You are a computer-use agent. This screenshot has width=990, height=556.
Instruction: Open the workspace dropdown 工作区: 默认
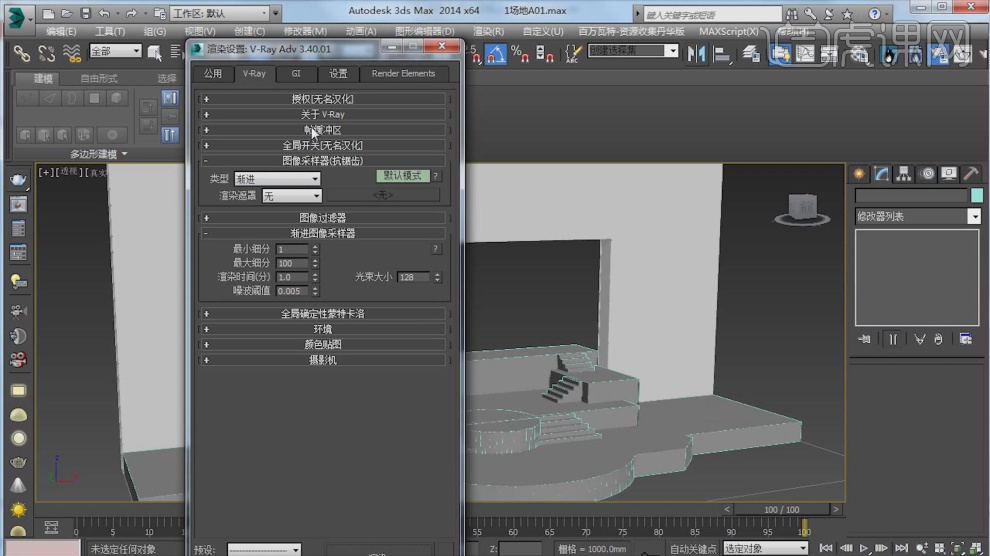pos(220,13)
